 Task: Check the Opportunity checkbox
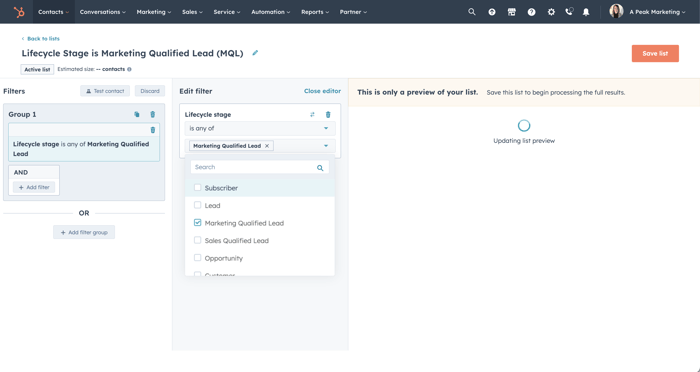pos(197,258)
